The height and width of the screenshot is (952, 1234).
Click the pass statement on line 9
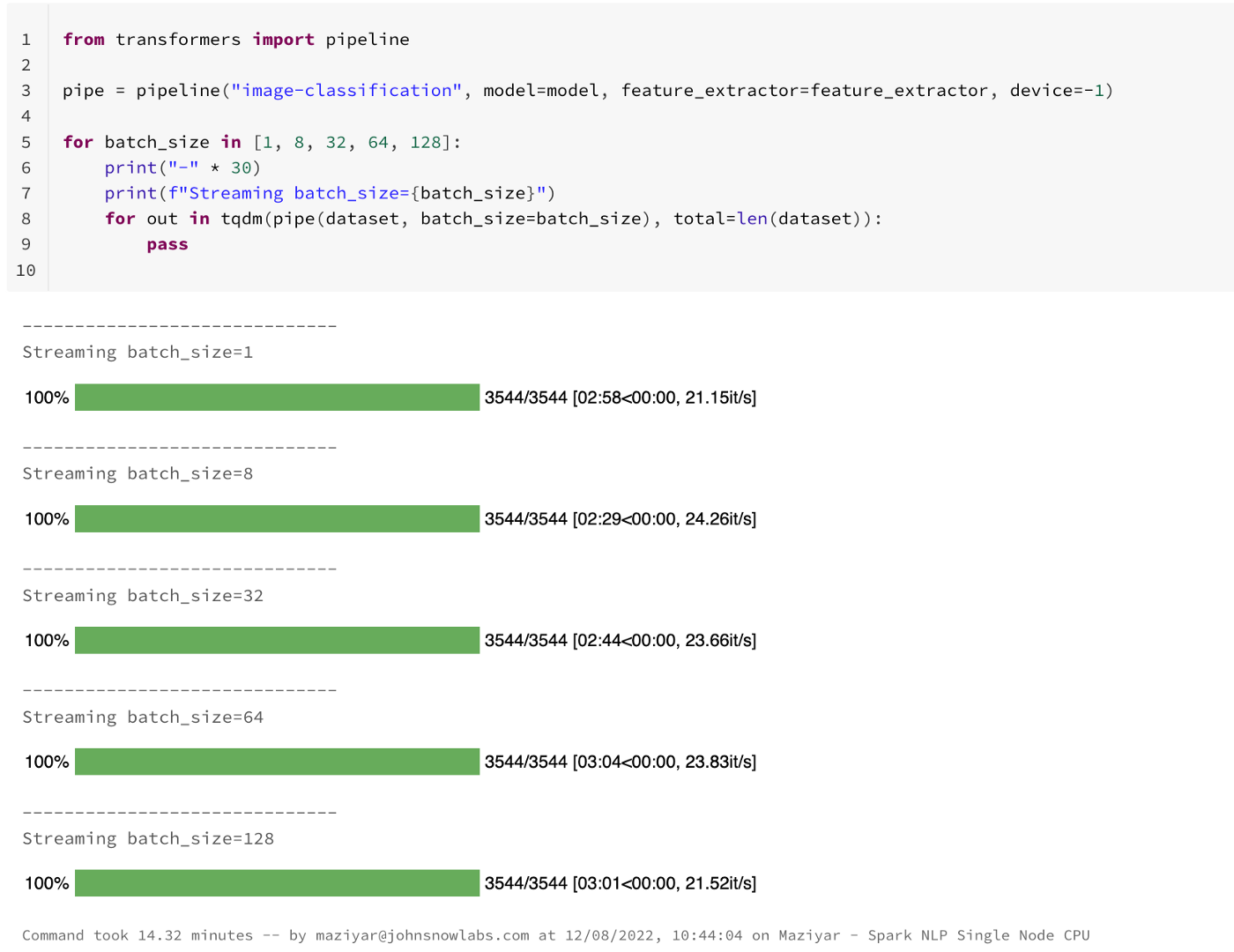167,245
